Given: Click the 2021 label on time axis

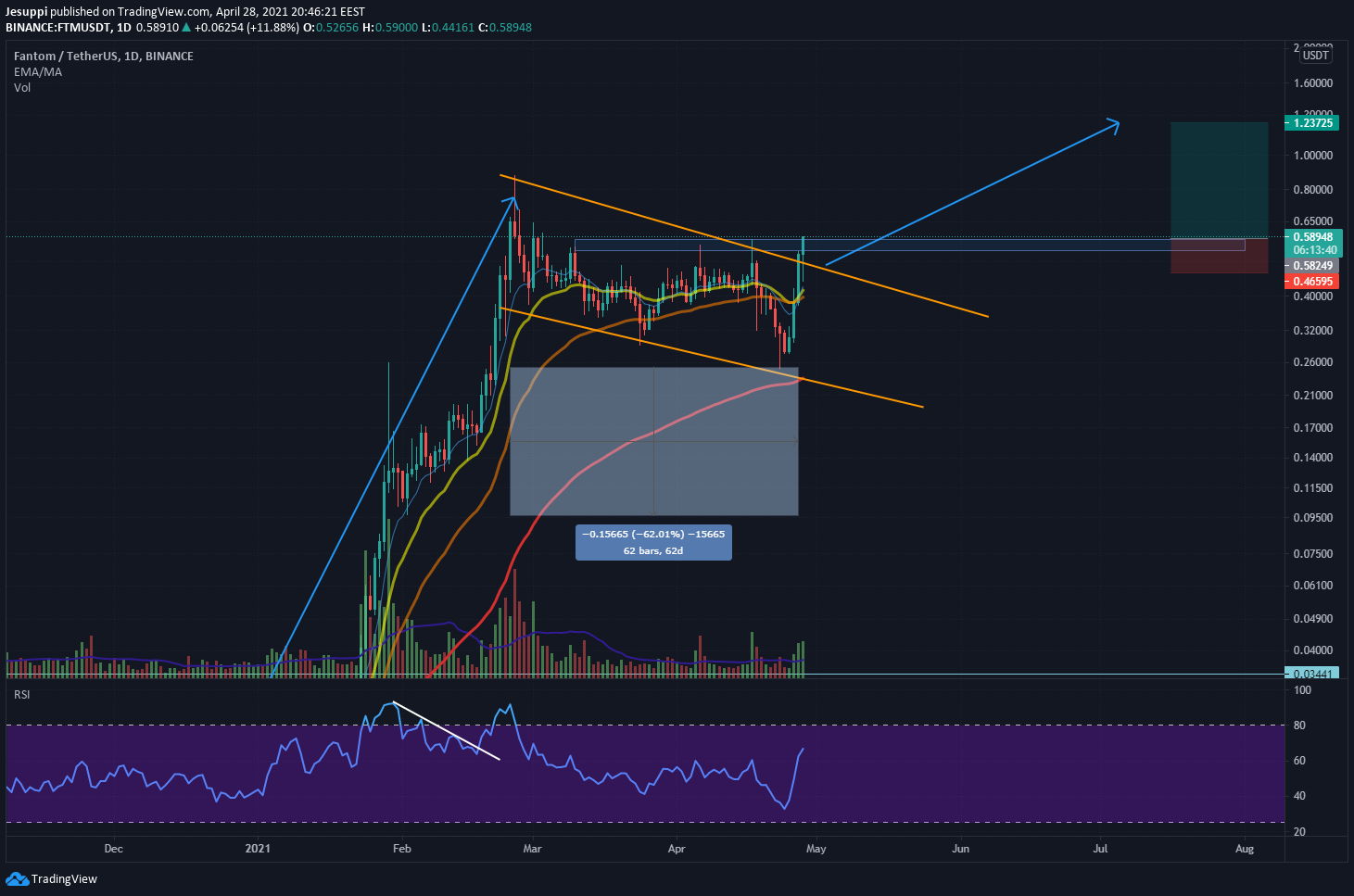Looking at the screenshot, I should coord(258,848).
